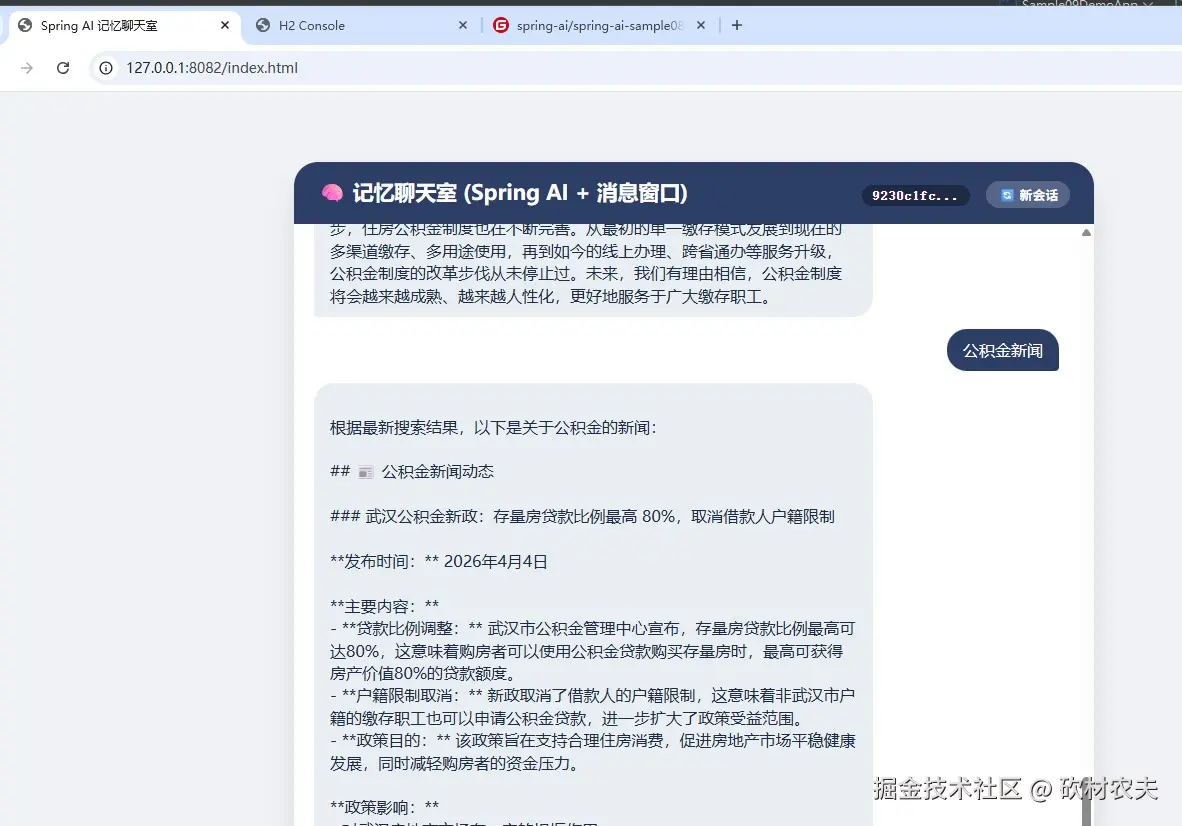
Task: Click the user message bubble 公积金新闻
Action: pos(1003,350)
